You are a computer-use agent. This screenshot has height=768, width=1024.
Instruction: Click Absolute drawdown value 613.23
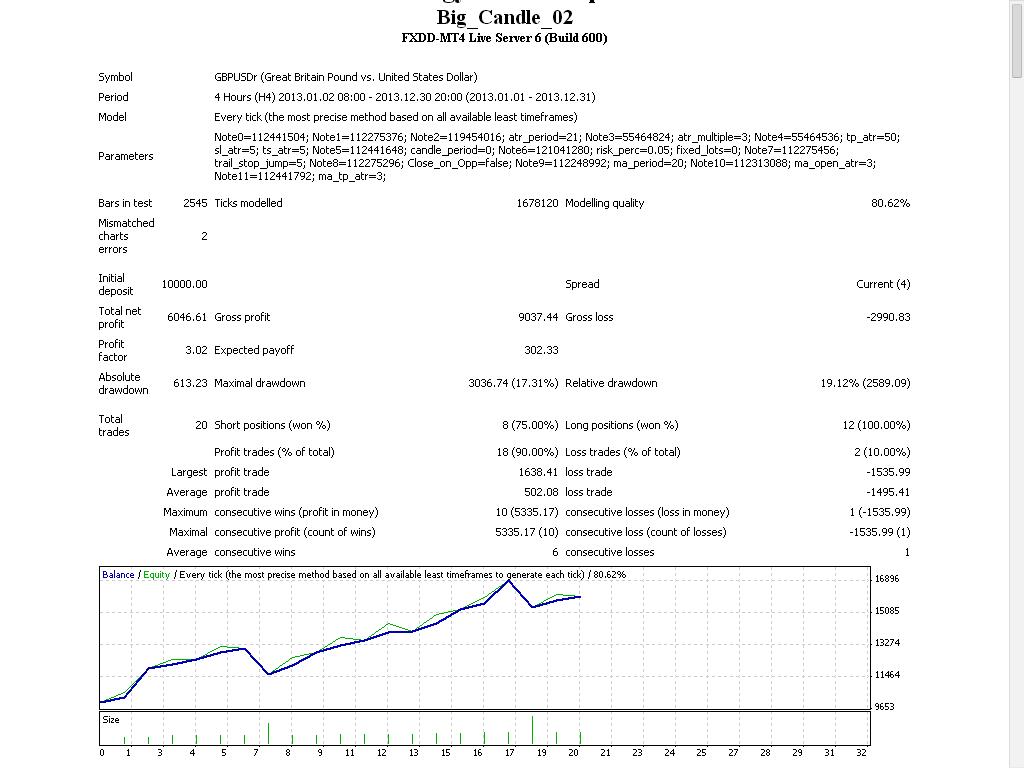tap(190, 383)
